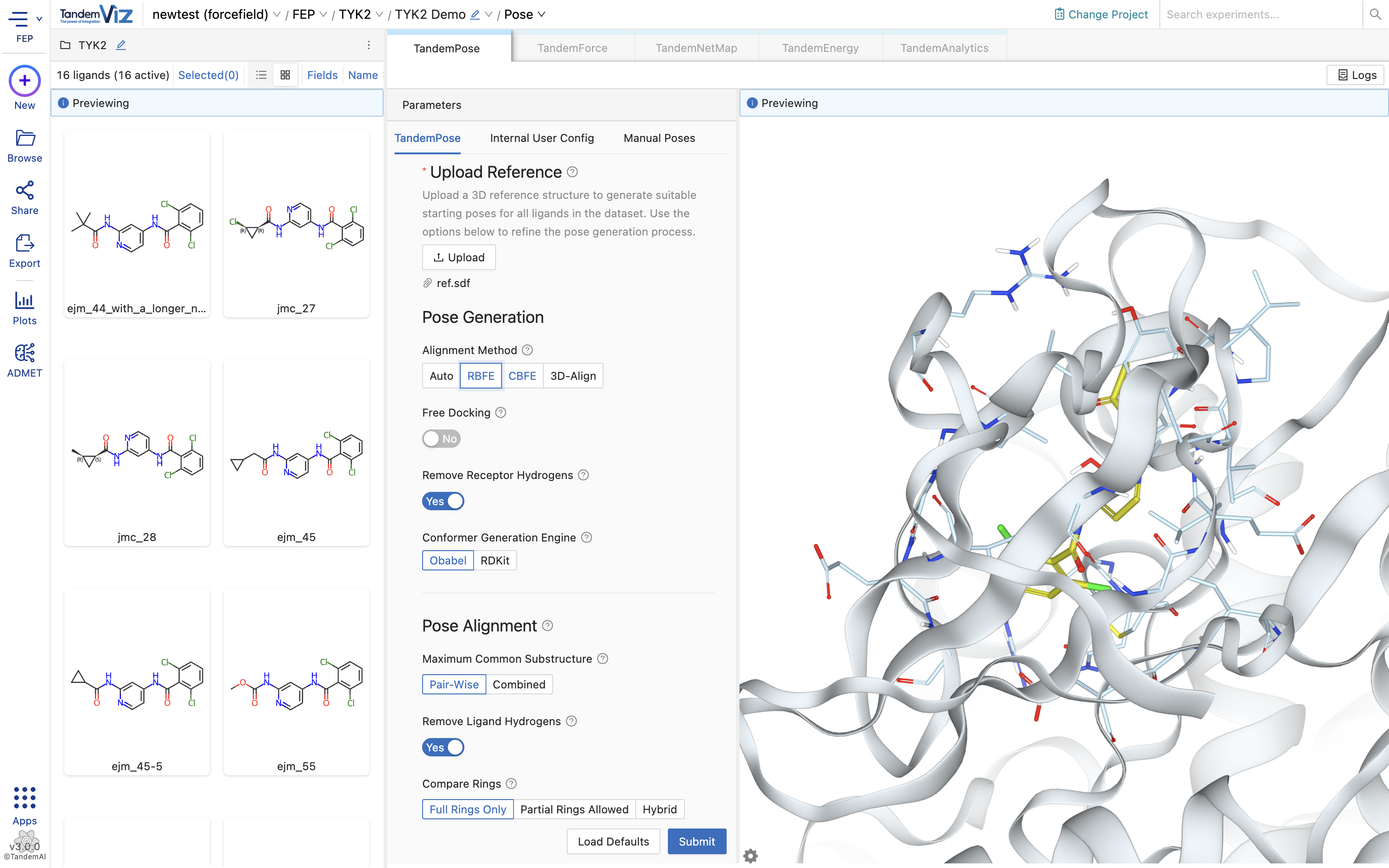Image resolution: width=1389 pixels, height=868 pixels.
Task: Select Hybrid compare rings option
Action: click(x=660, y=809)
